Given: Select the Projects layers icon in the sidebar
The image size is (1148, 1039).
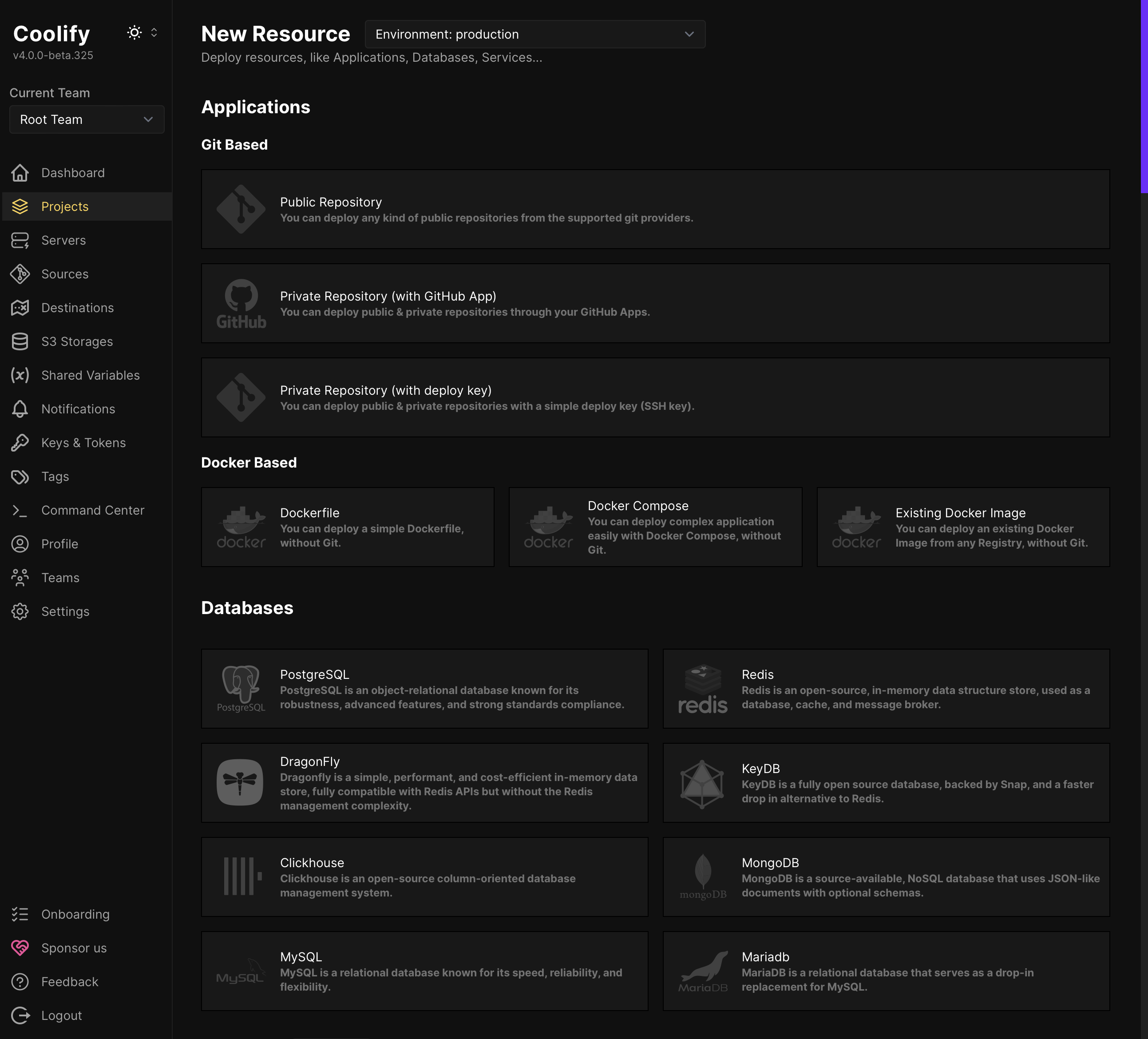Looking at the screenshot, I should tap(20, 206).
